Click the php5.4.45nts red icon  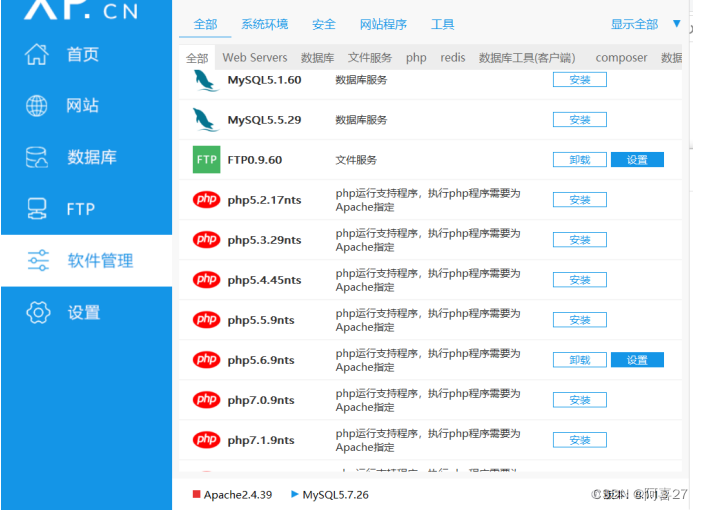tap(206, 280)
